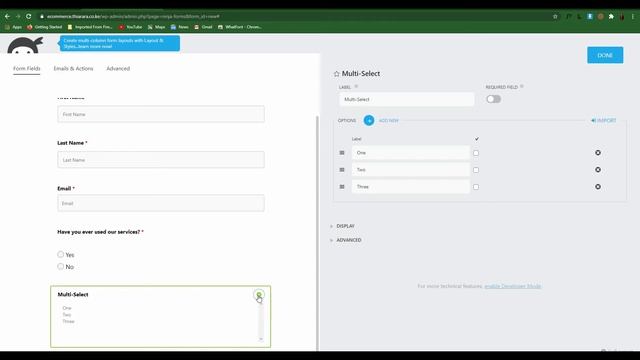640x360 pixels.
Task: Click the Done button
Action: coord(605,55)
